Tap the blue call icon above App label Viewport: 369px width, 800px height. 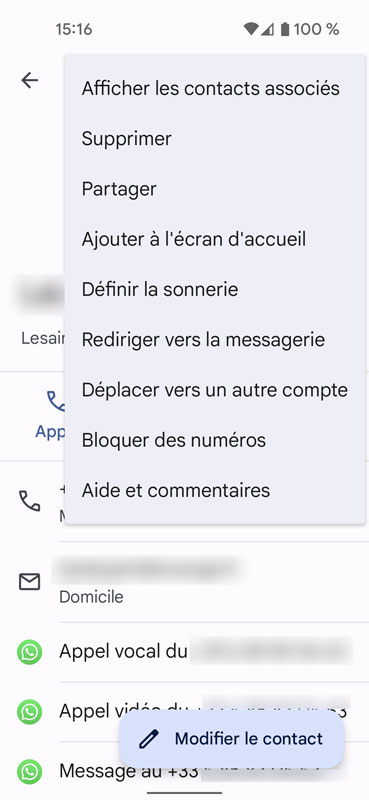(55, 401)
